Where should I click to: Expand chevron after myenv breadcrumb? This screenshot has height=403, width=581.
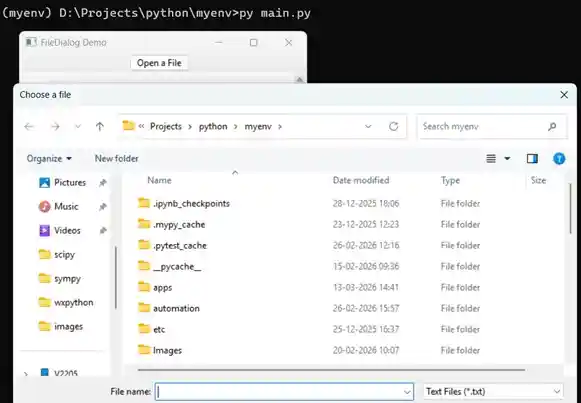point(280,127)
